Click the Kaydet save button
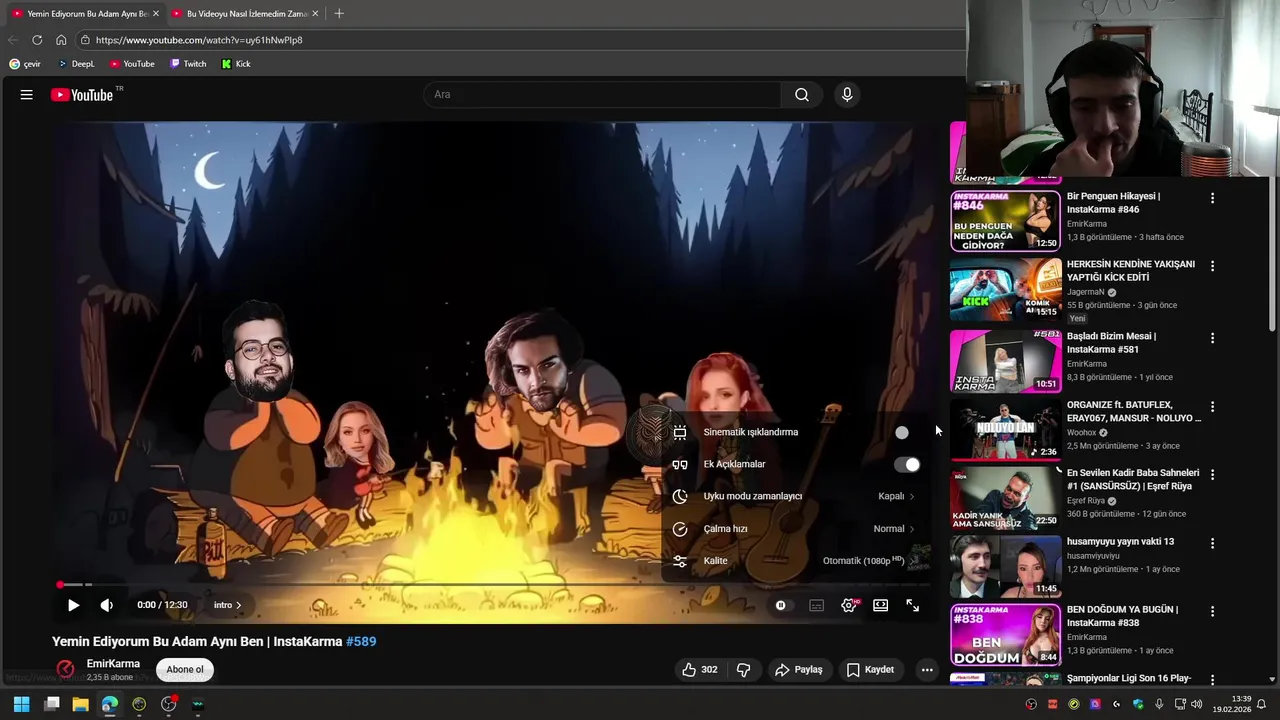Viewport: 1280px width, 720px height. [870, 670]
